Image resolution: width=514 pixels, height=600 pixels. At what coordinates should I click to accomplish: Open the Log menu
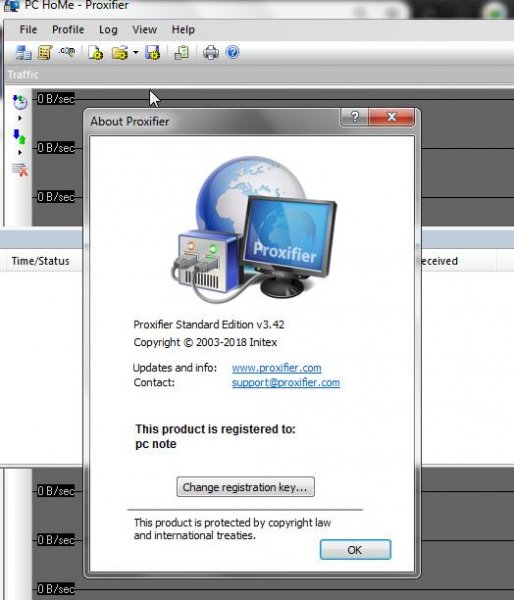pyautogui.click(x=108, y=29)
